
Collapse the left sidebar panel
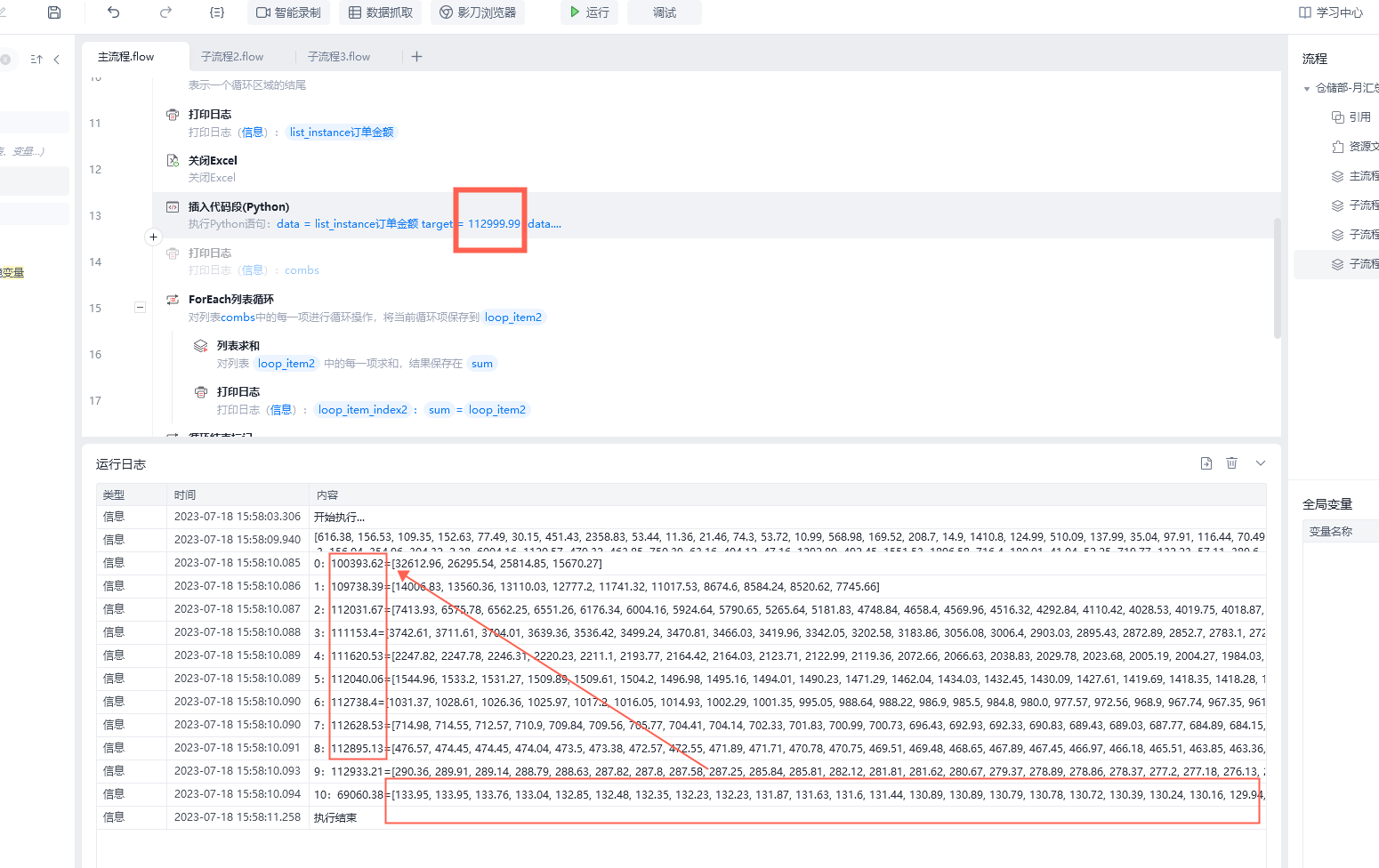point(57,60)
